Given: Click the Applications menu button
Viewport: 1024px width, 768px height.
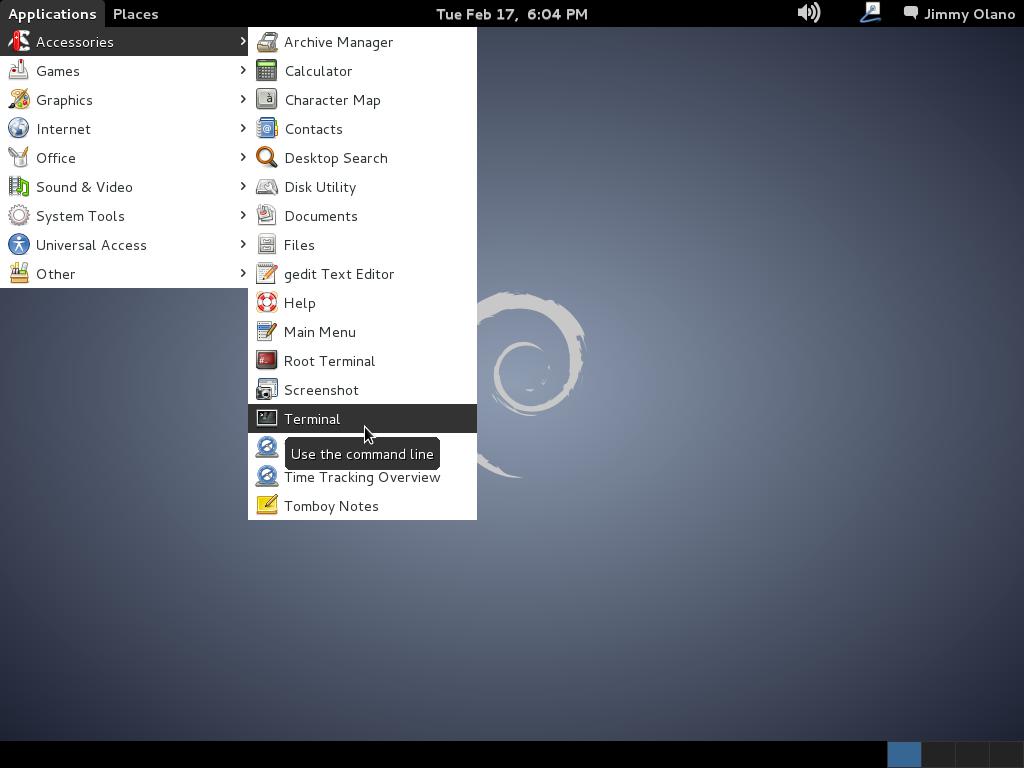Looking at the screenshot, I should pyautogui.click(x=52, y=14).
